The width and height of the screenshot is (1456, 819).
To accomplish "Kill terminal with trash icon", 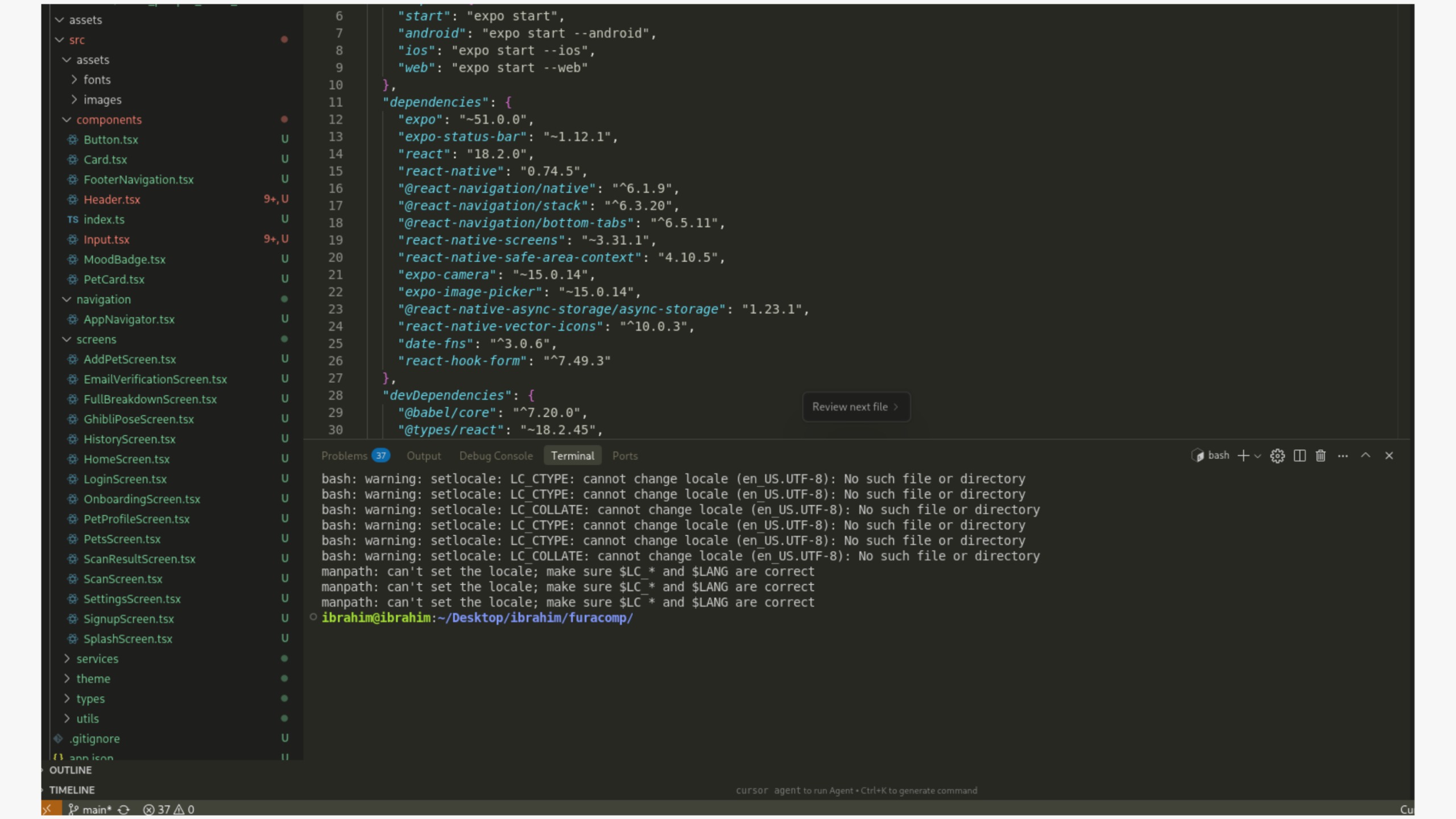I will [x=1321, y=456].
